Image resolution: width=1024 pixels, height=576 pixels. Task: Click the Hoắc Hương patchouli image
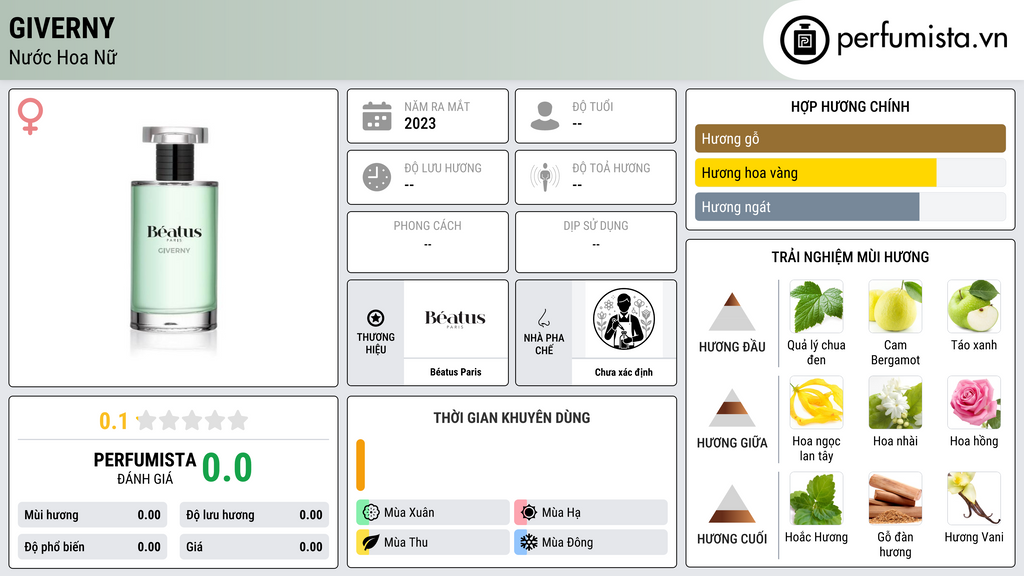816,498
